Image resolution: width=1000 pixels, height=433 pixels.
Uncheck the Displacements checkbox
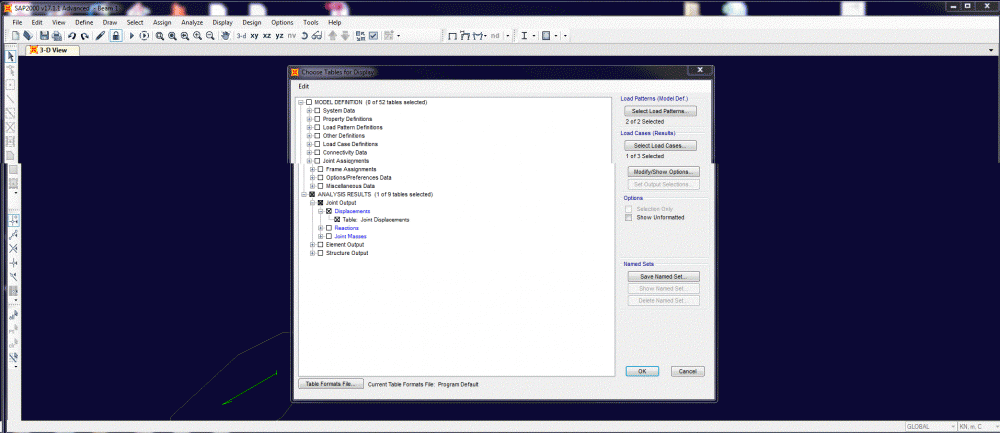click(329, 211)
